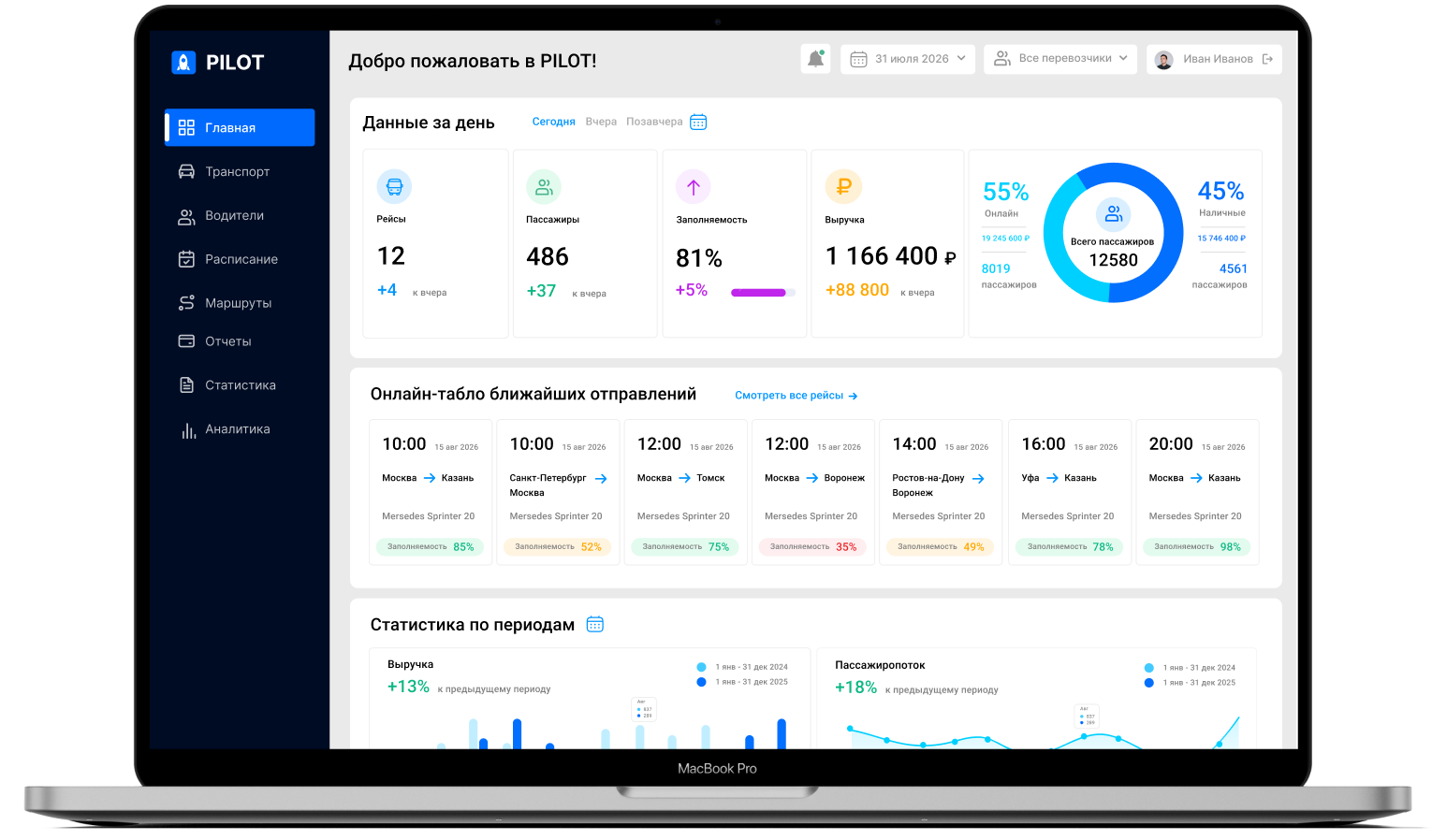Open the 16:00 Уфа–Казань departure card

pyautogui.click(x=1070, y=492)
